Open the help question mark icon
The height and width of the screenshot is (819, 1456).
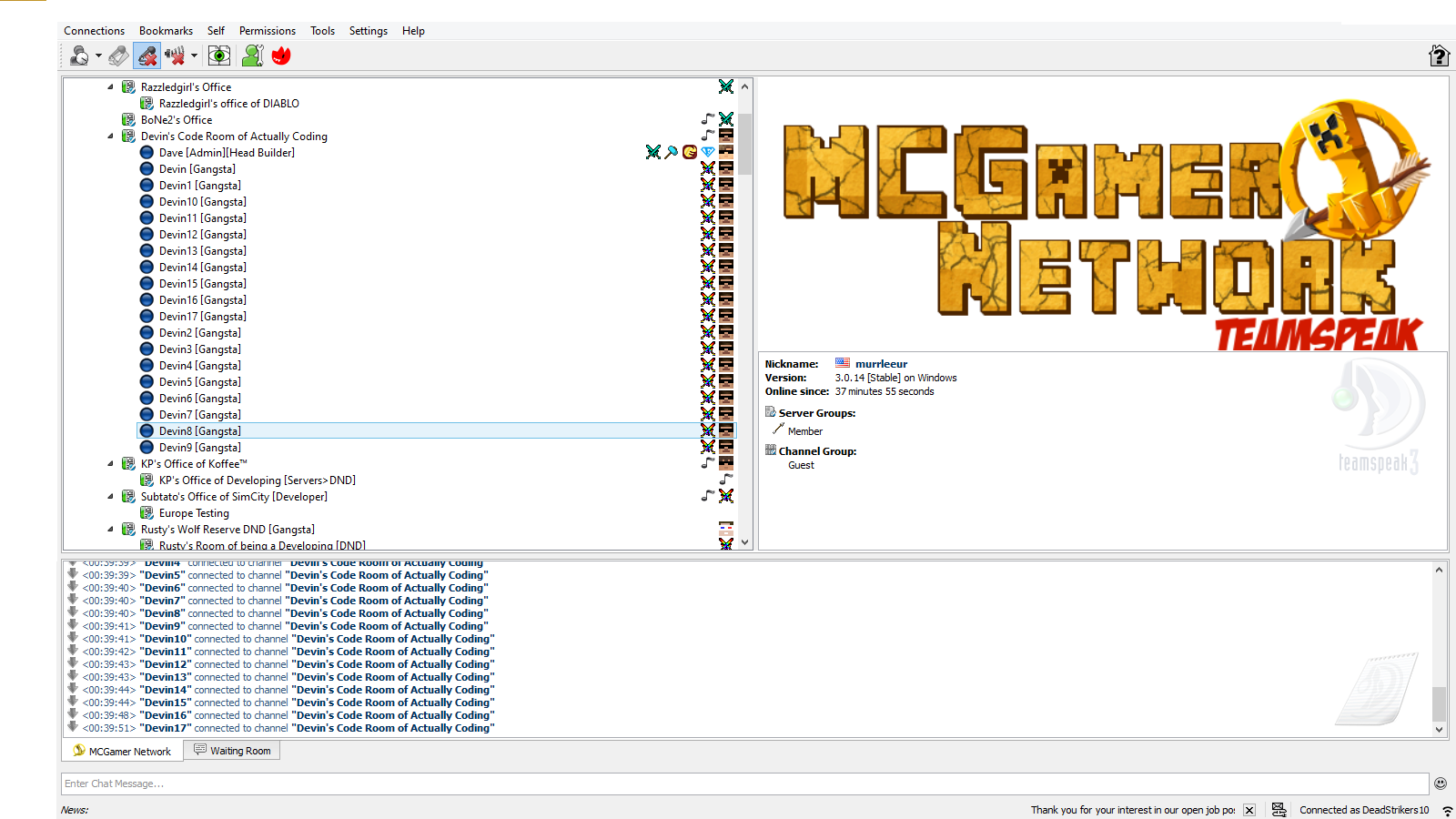tap(1439, 56)
